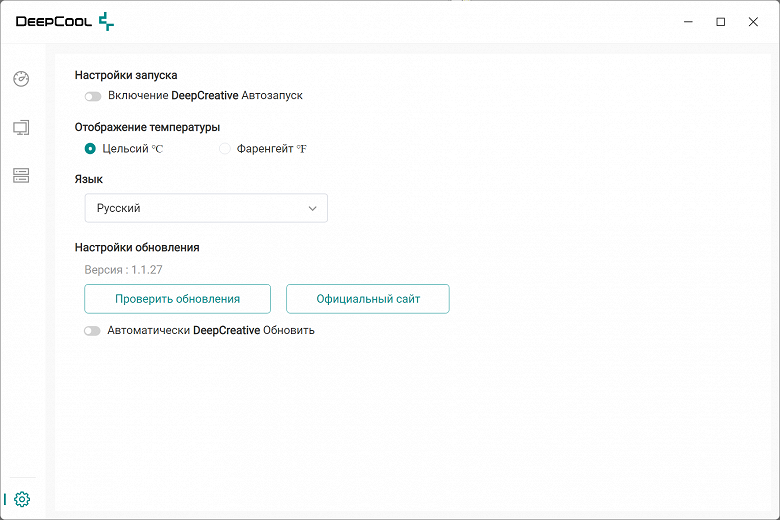Viewport: 780px width, 520px height.
Task: Select the Фаренгейт °F radio button
Action: pos(225,149)
